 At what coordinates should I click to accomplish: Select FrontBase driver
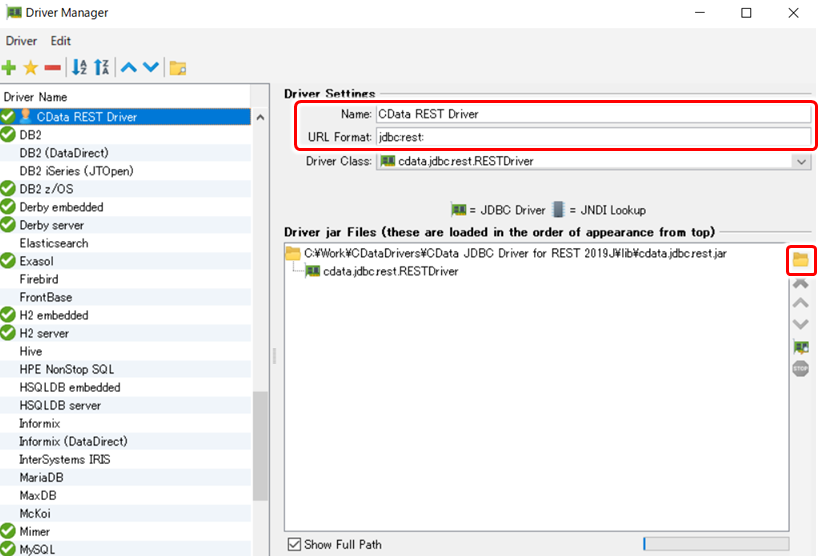pyautogui.click(x=125, y=297)
